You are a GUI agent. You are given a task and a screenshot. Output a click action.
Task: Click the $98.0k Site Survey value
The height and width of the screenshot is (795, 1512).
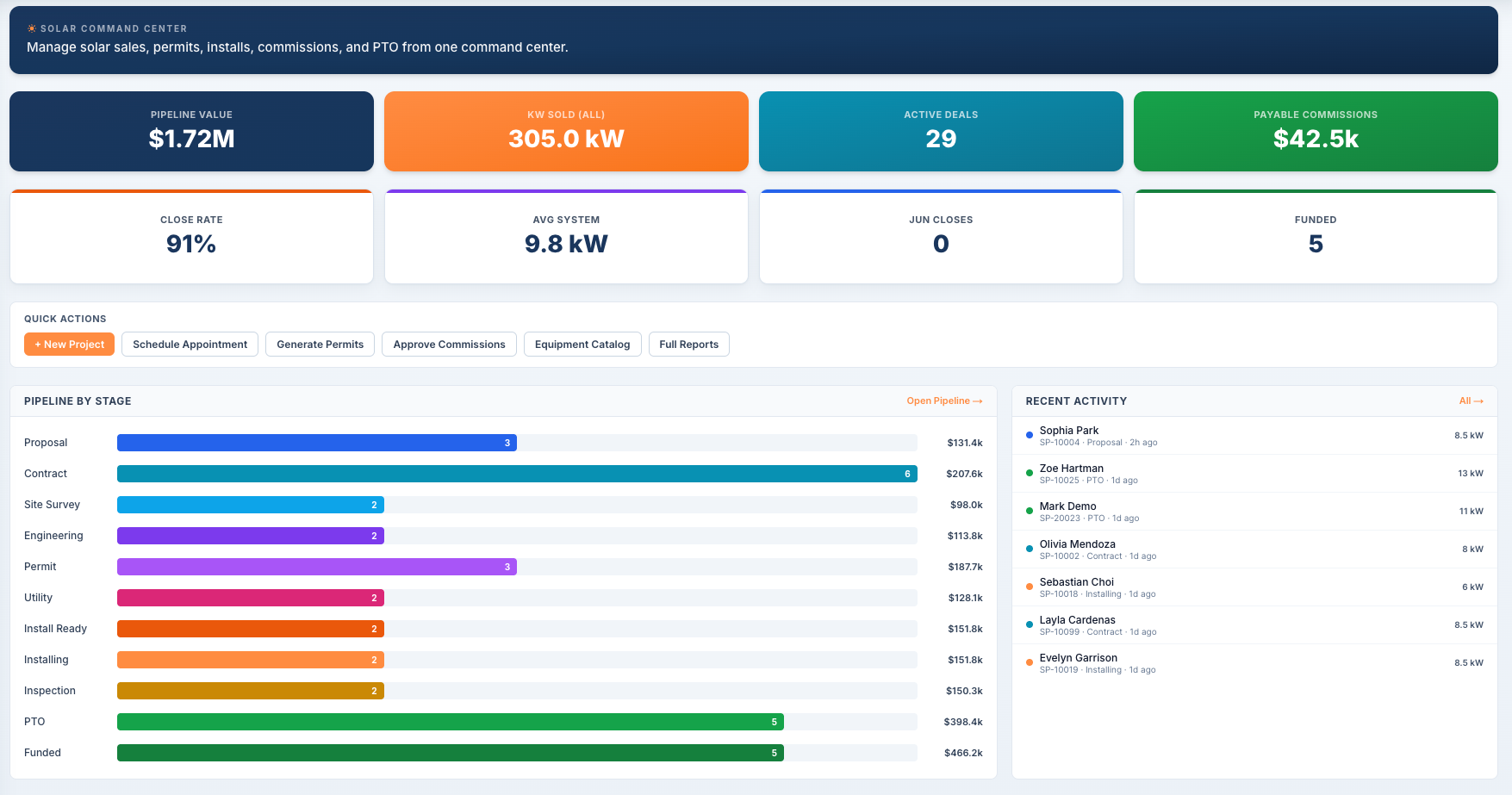[x=967, y=505]
